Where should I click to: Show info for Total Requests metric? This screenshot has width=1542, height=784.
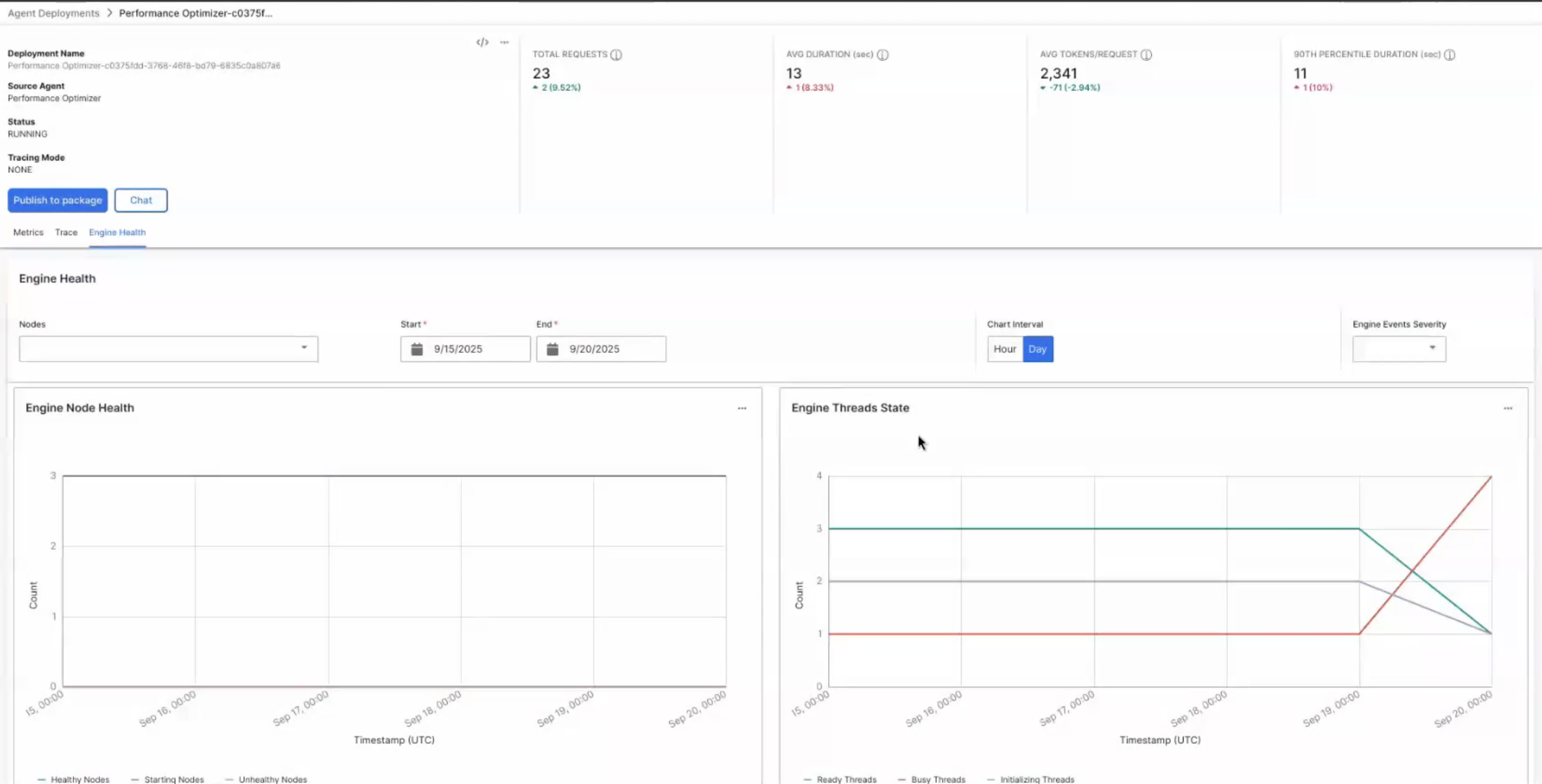(616, 54)
